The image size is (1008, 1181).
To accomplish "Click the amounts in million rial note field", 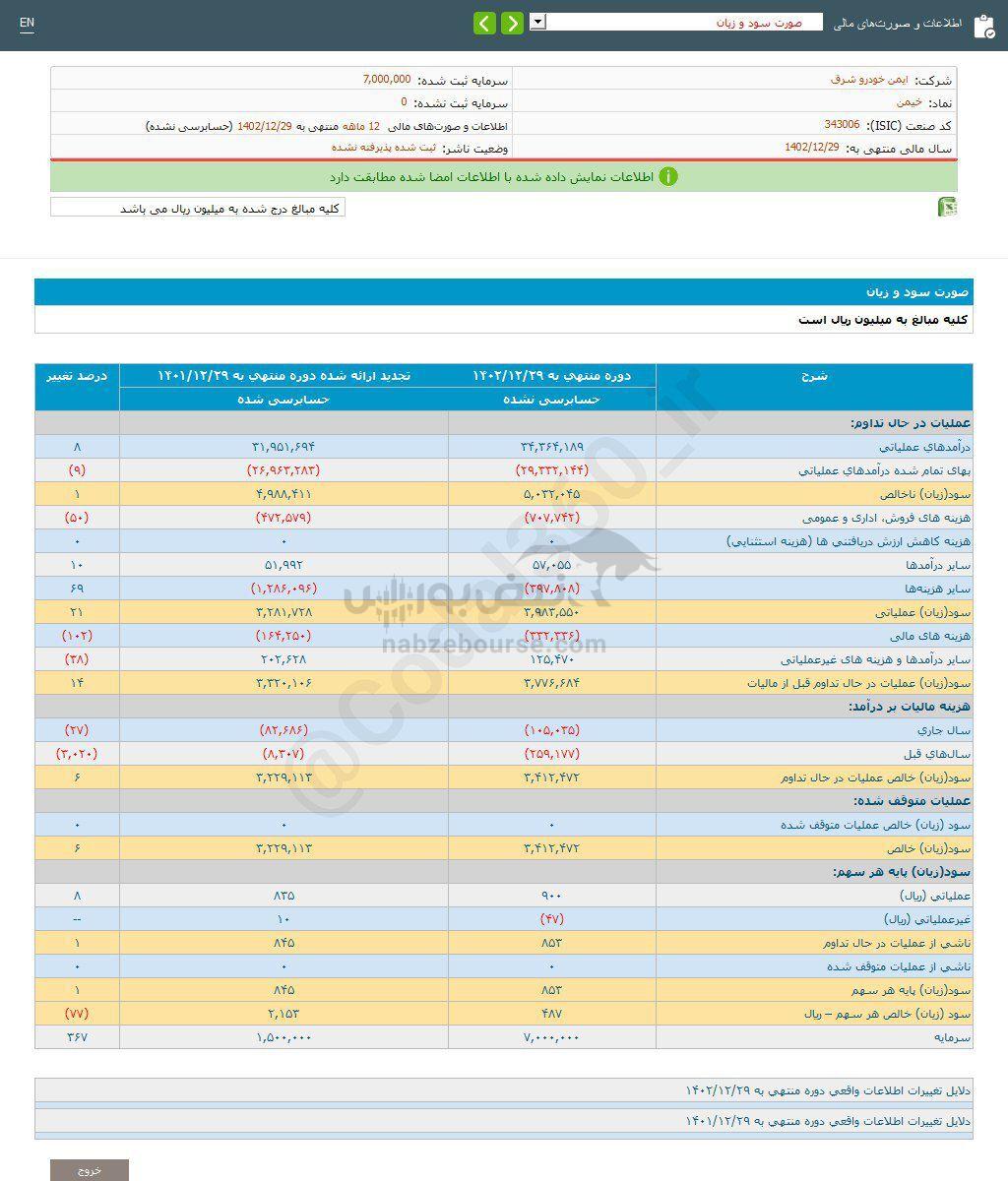I will pyautogui.click(x=198, y=208).
